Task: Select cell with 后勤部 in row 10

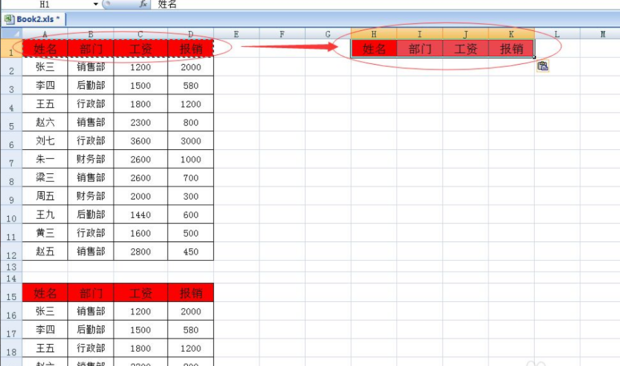Action: coord(91,215)
